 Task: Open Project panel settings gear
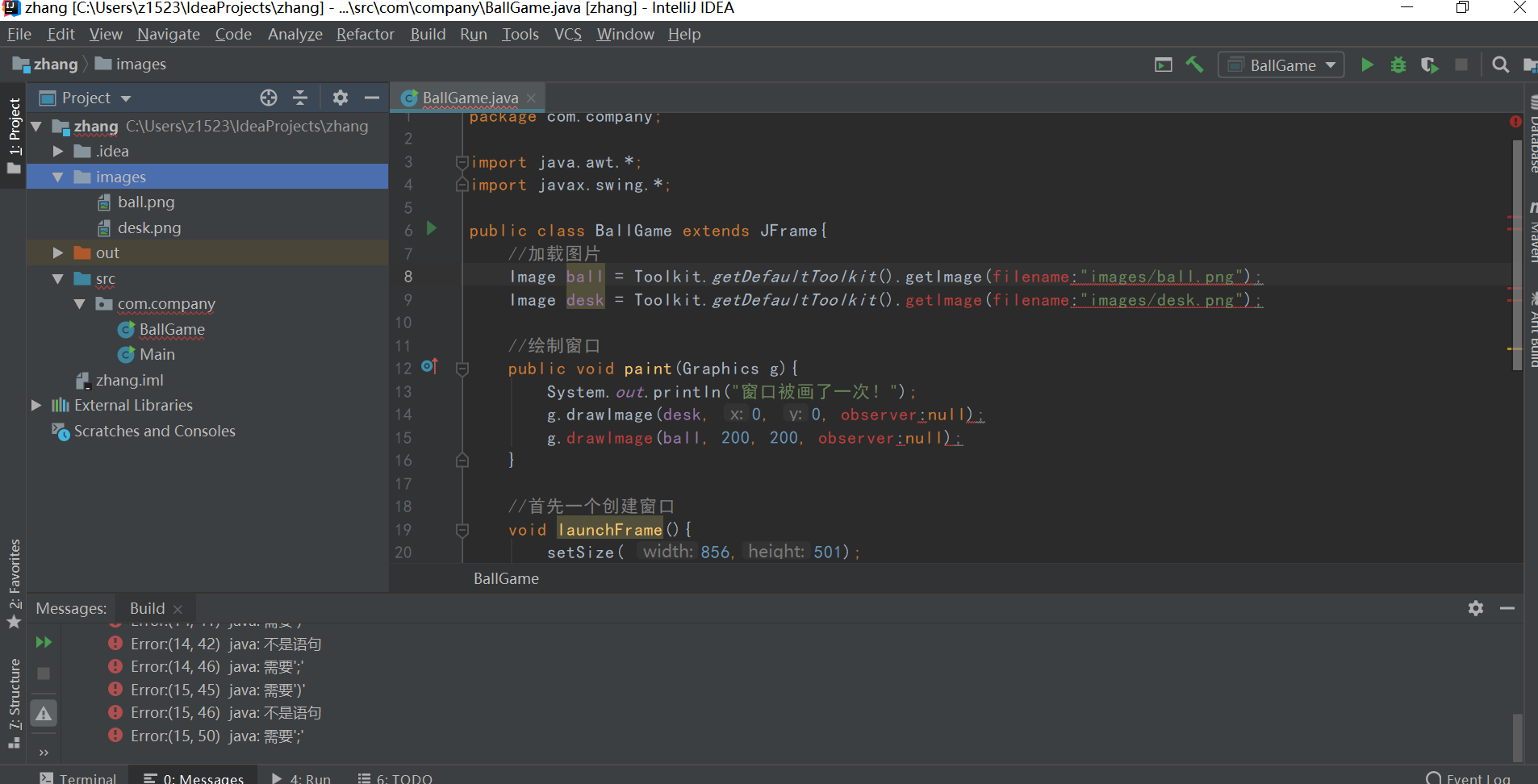341,98
